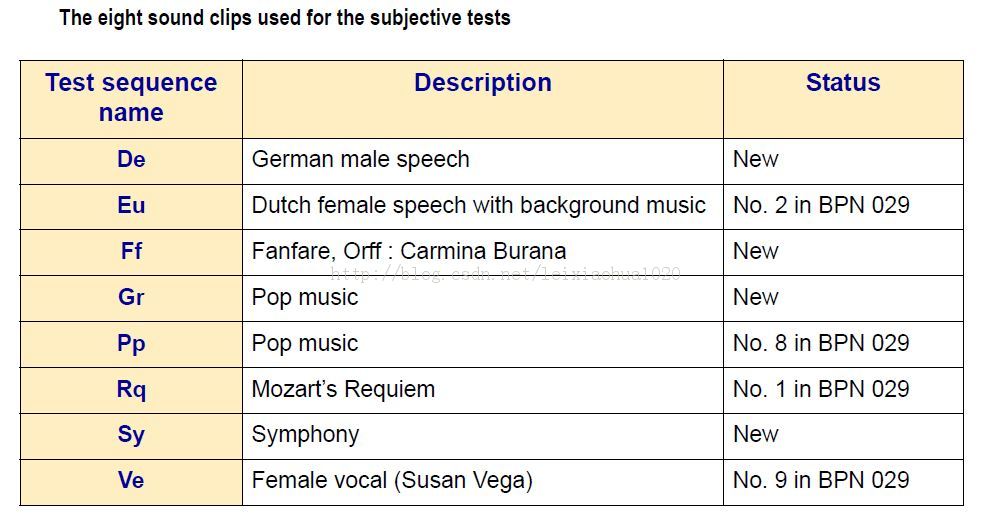The height and width of the screenshot is (527, 995).
Task: Click the 'Test sequence name' column header
Action: pos(131,98)
